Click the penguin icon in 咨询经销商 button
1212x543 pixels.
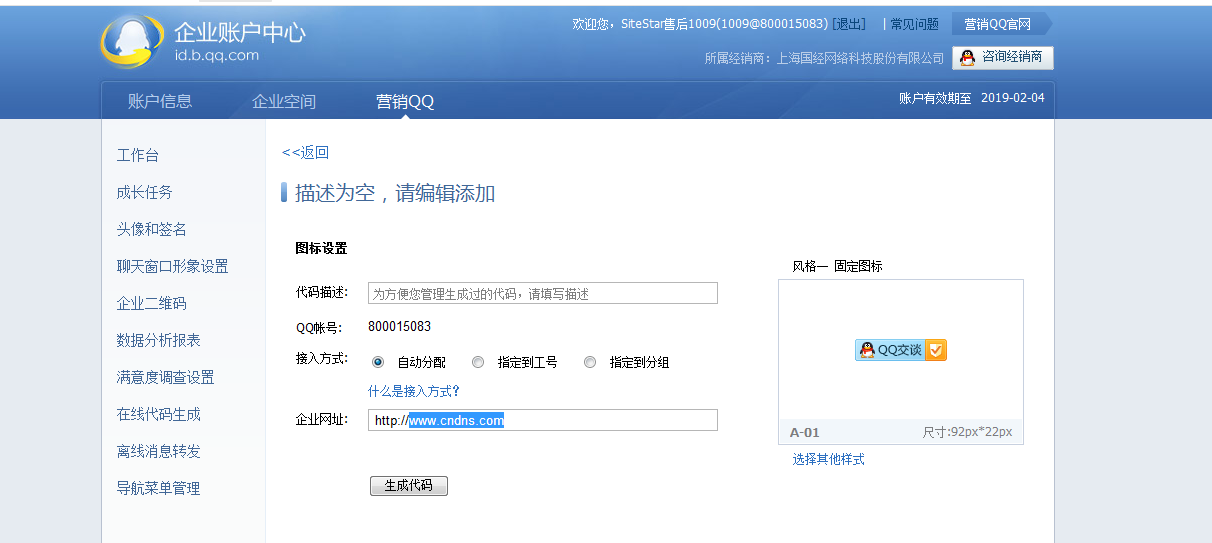[967, 58]
